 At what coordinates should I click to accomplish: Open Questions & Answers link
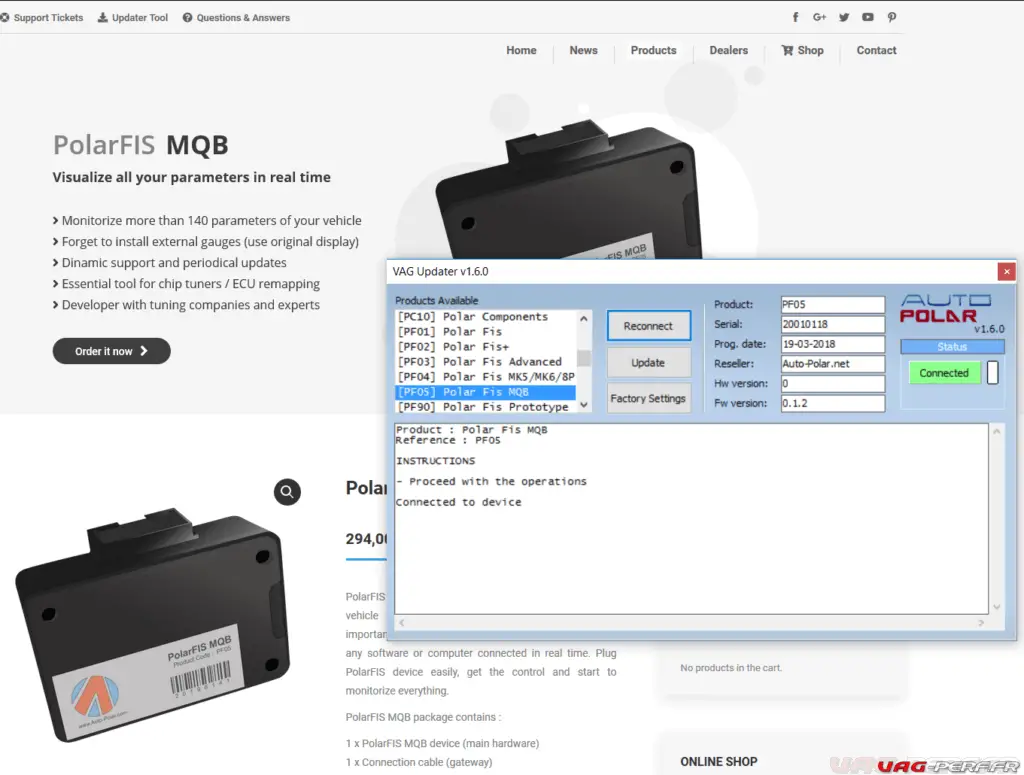243,18
